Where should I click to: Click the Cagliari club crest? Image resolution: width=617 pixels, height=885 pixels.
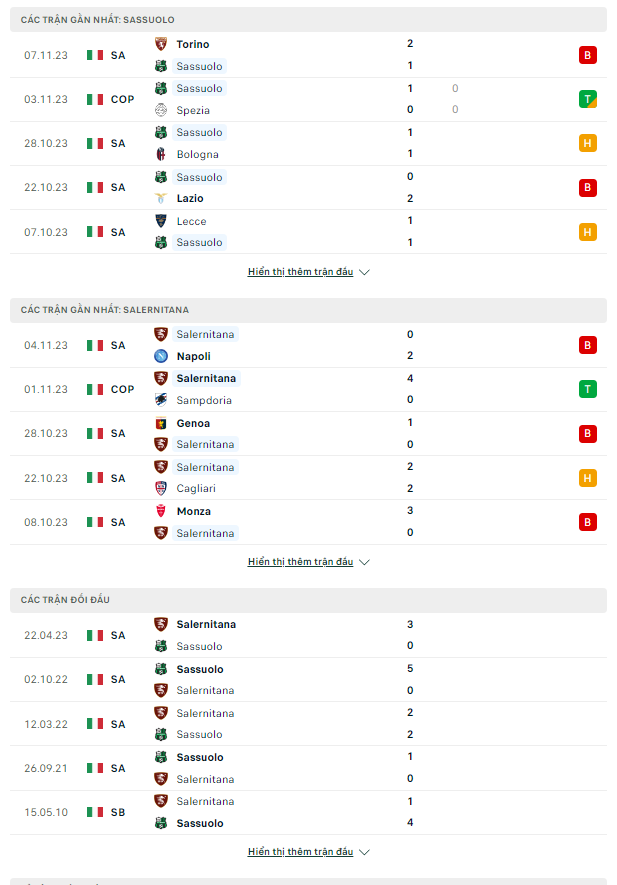161,488
